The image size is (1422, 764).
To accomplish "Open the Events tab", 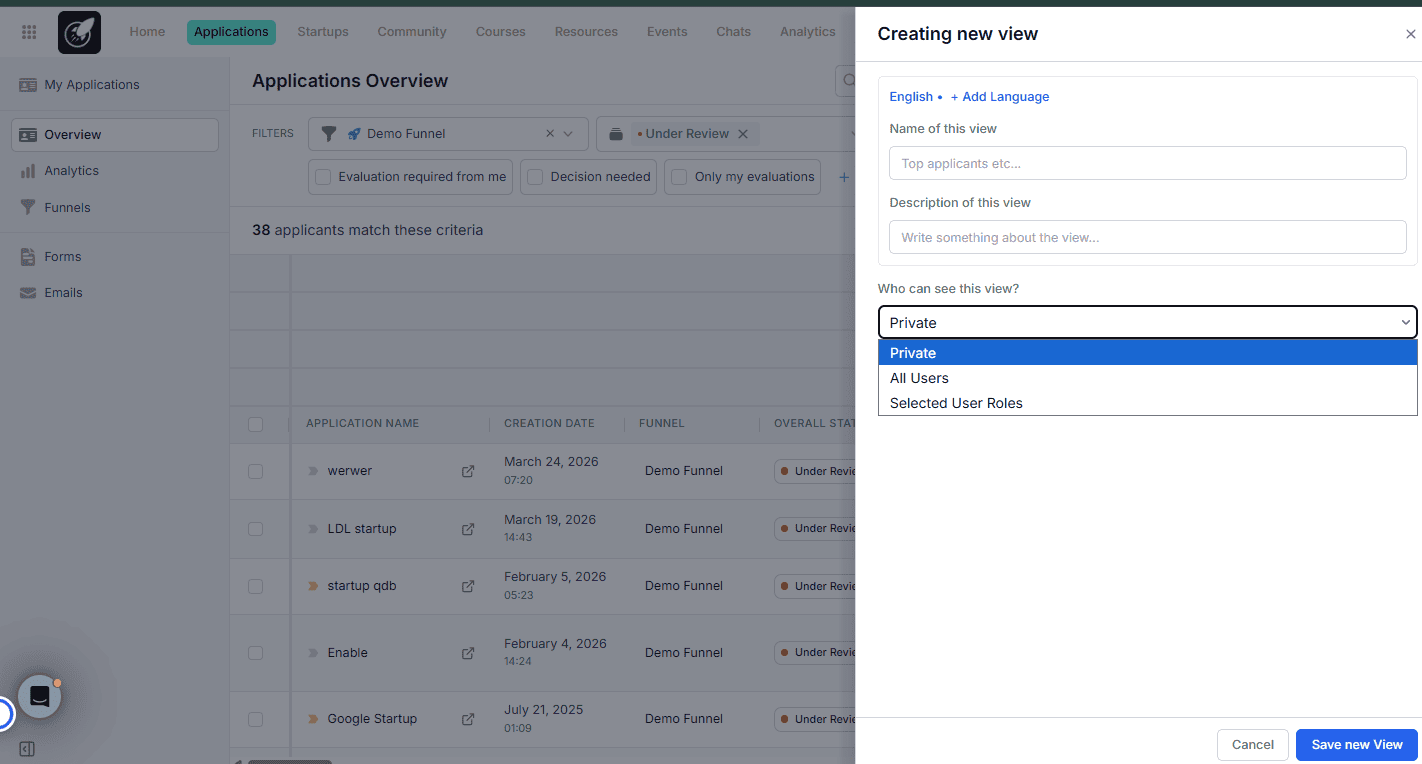I will point(667,32).
